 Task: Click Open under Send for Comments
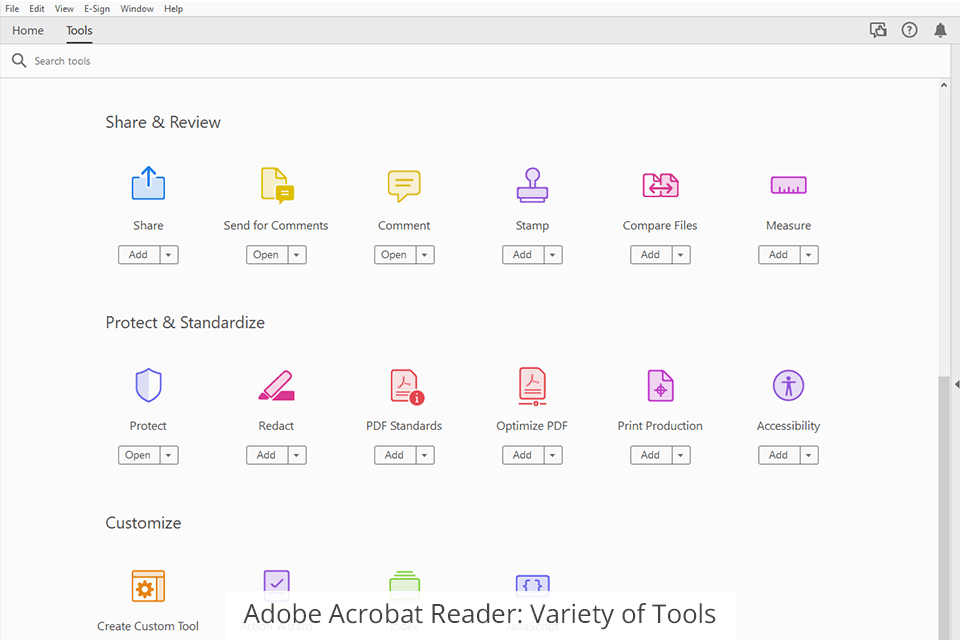pos(267,255)
